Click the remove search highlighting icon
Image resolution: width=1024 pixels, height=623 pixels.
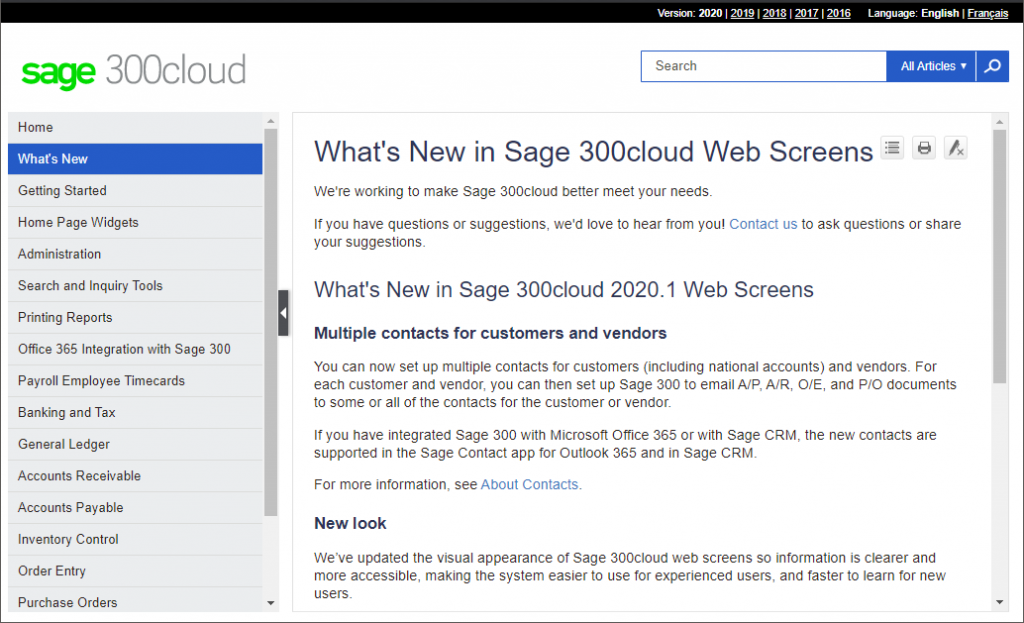tap(955, 148)
